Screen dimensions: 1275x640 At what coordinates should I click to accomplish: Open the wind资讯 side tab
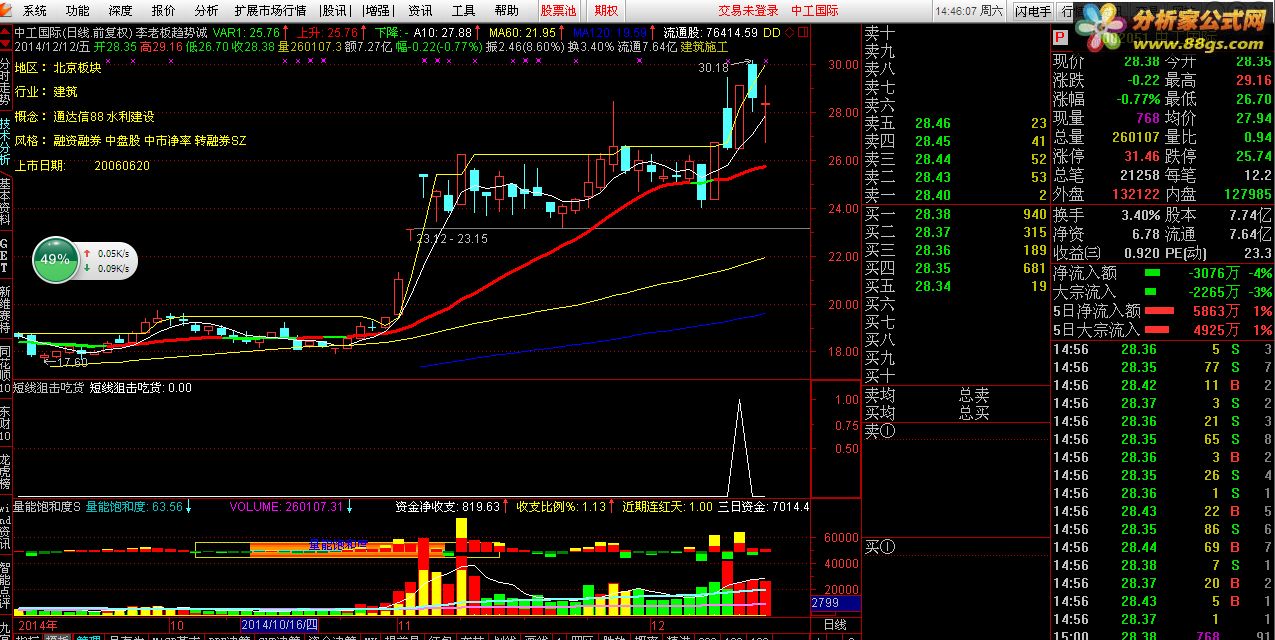click(5, 527)
